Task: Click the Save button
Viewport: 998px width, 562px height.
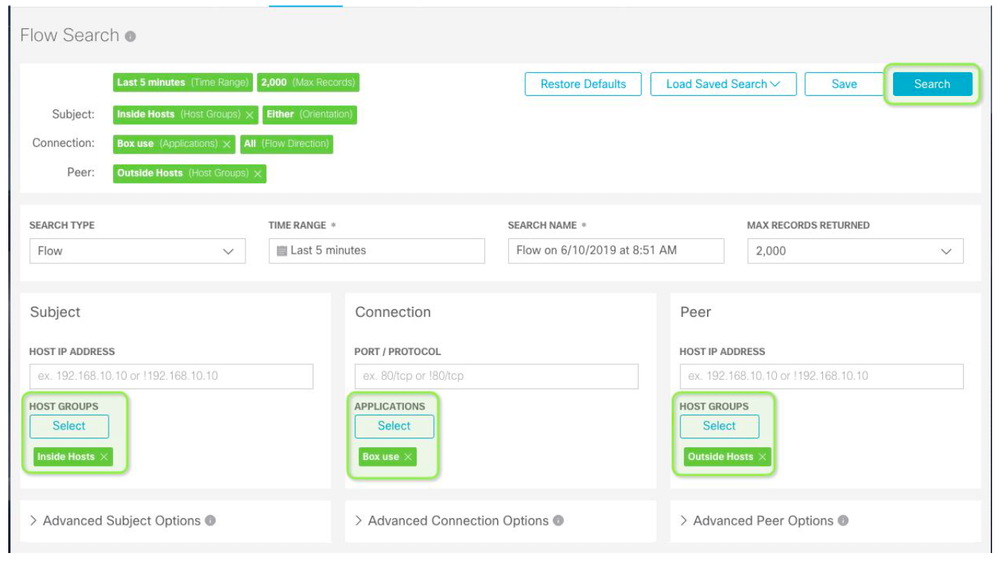Action: (844, 84)
